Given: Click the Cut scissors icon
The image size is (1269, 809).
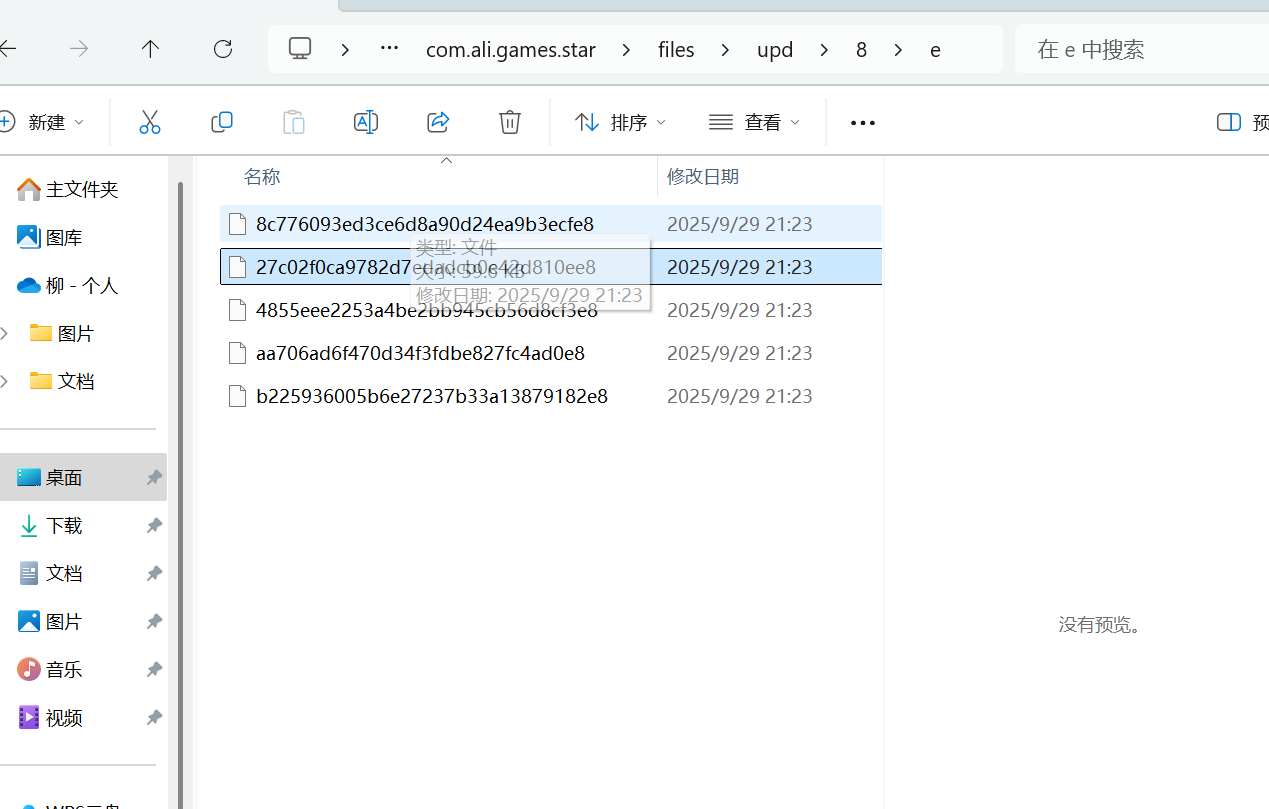Looking at the screenshot, I should click(x=149, y=122).
